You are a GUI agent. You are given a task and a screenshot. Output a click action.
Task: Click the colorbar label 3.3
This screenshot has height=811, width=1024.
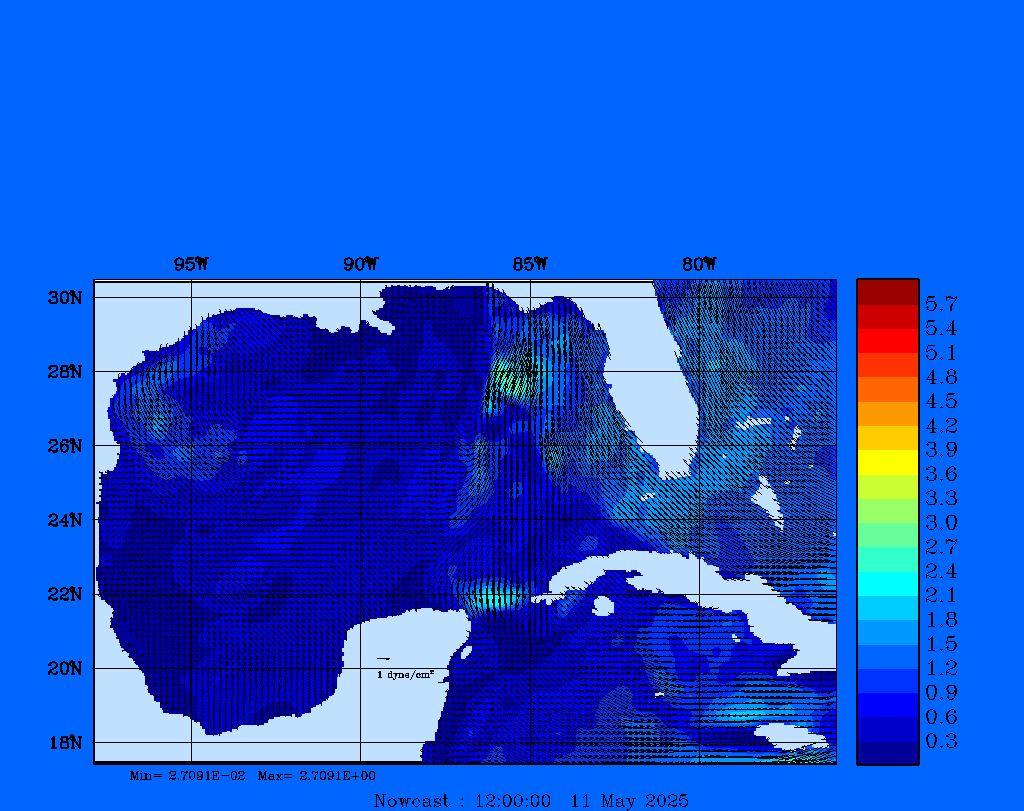point(941,498)
